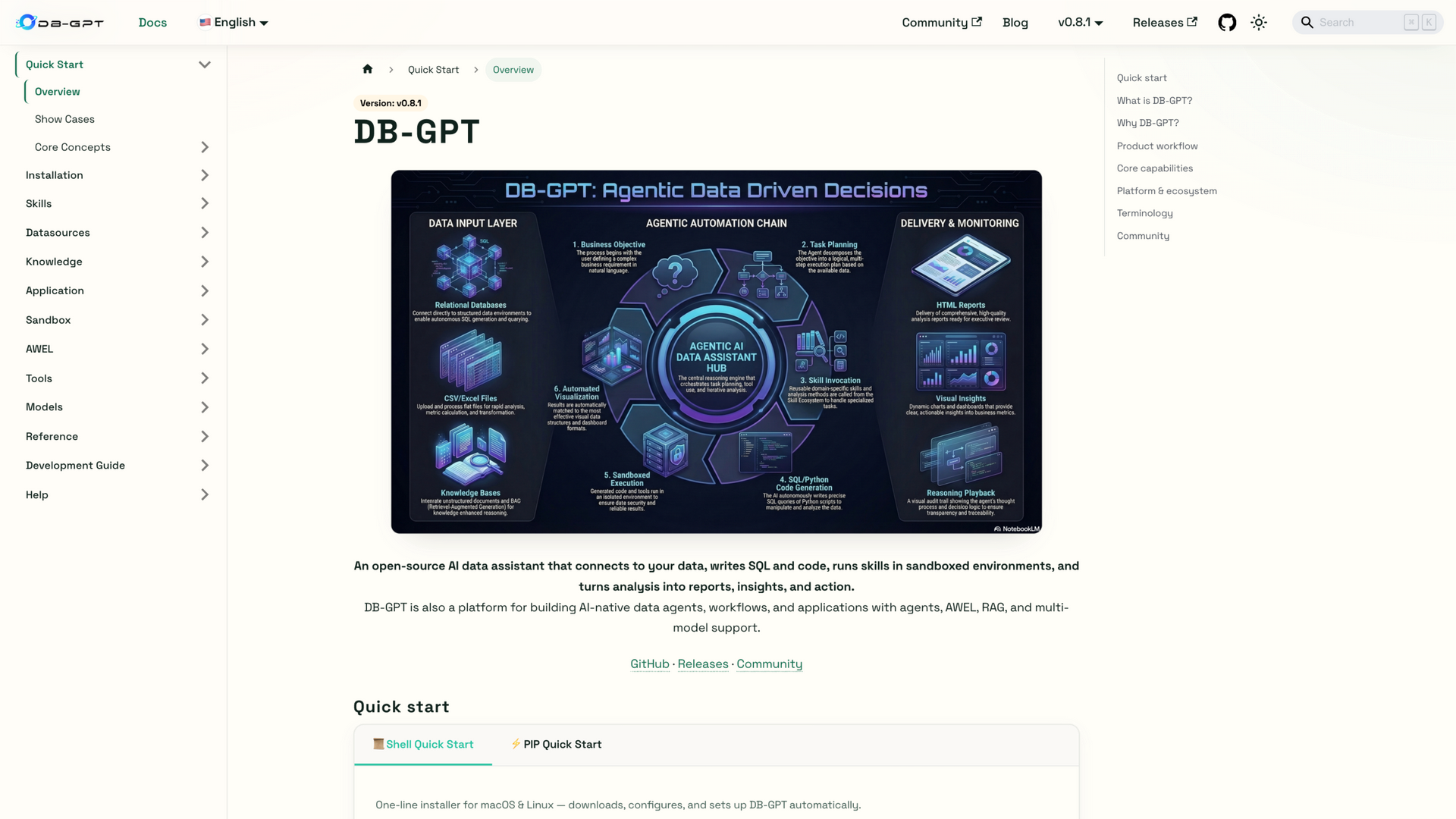
Task: Jump to Core capabilities section
Action: (1154, 168)
